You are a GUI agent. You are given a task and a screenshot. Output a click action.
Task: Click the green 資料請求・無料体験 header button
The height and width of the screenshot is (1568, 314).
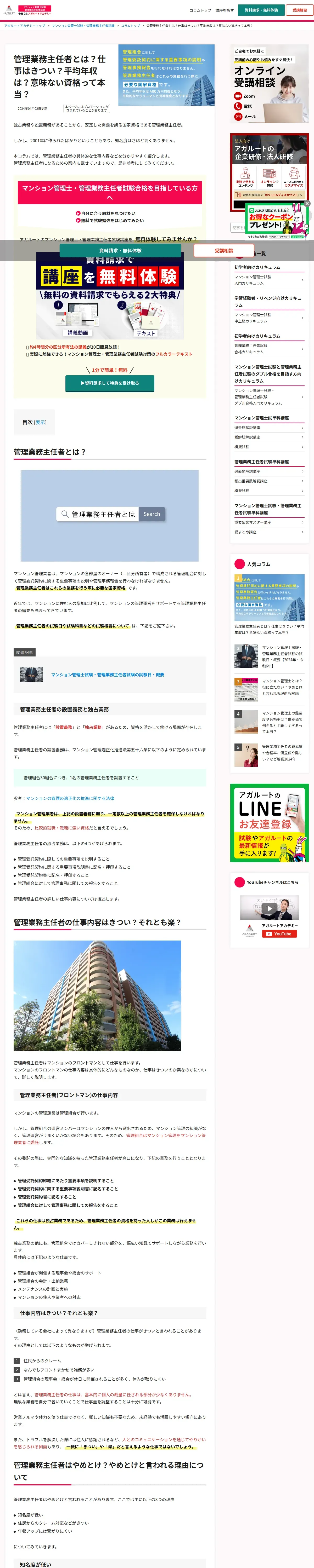261,10
